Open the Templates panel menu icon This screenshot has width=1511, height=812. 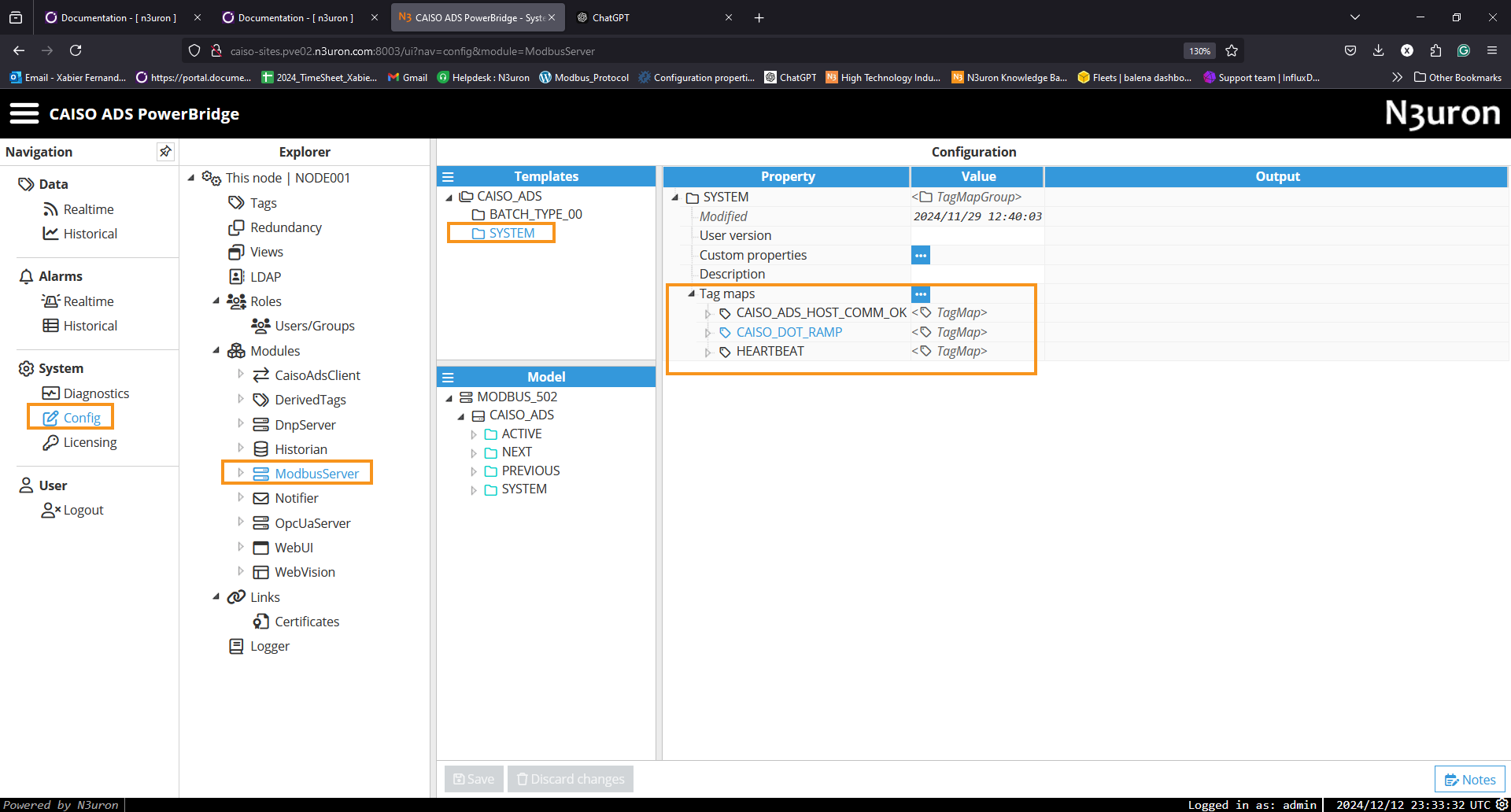[448, 177]
